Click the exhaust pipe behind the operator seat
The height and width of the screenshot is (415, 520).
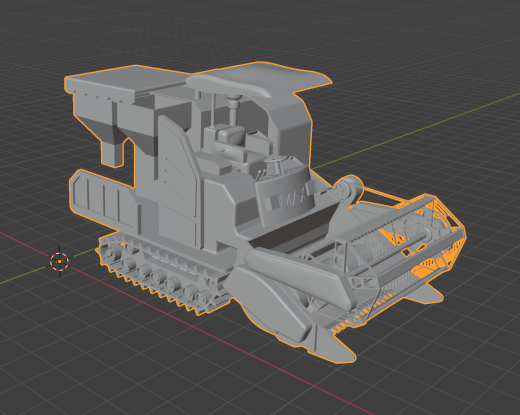(x=234, y=110)
